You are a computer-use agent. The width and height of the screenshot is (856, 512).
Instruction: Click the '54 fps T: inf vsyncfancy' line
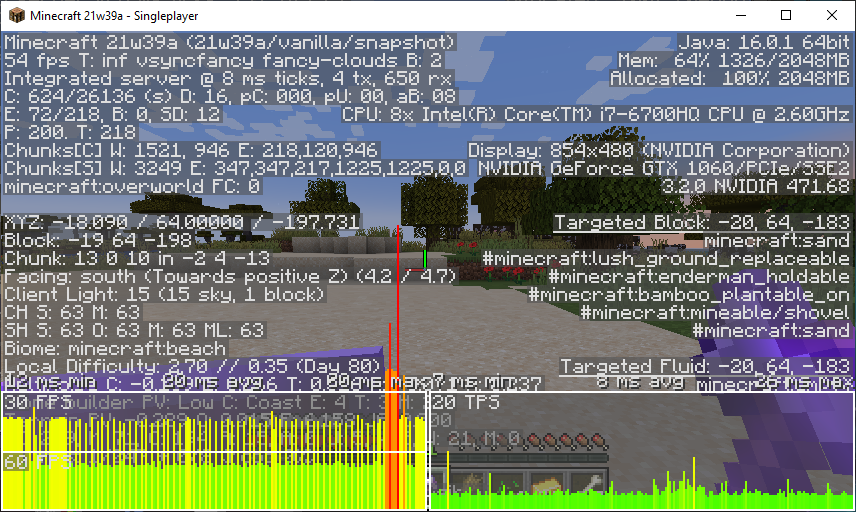coord(223,60)
